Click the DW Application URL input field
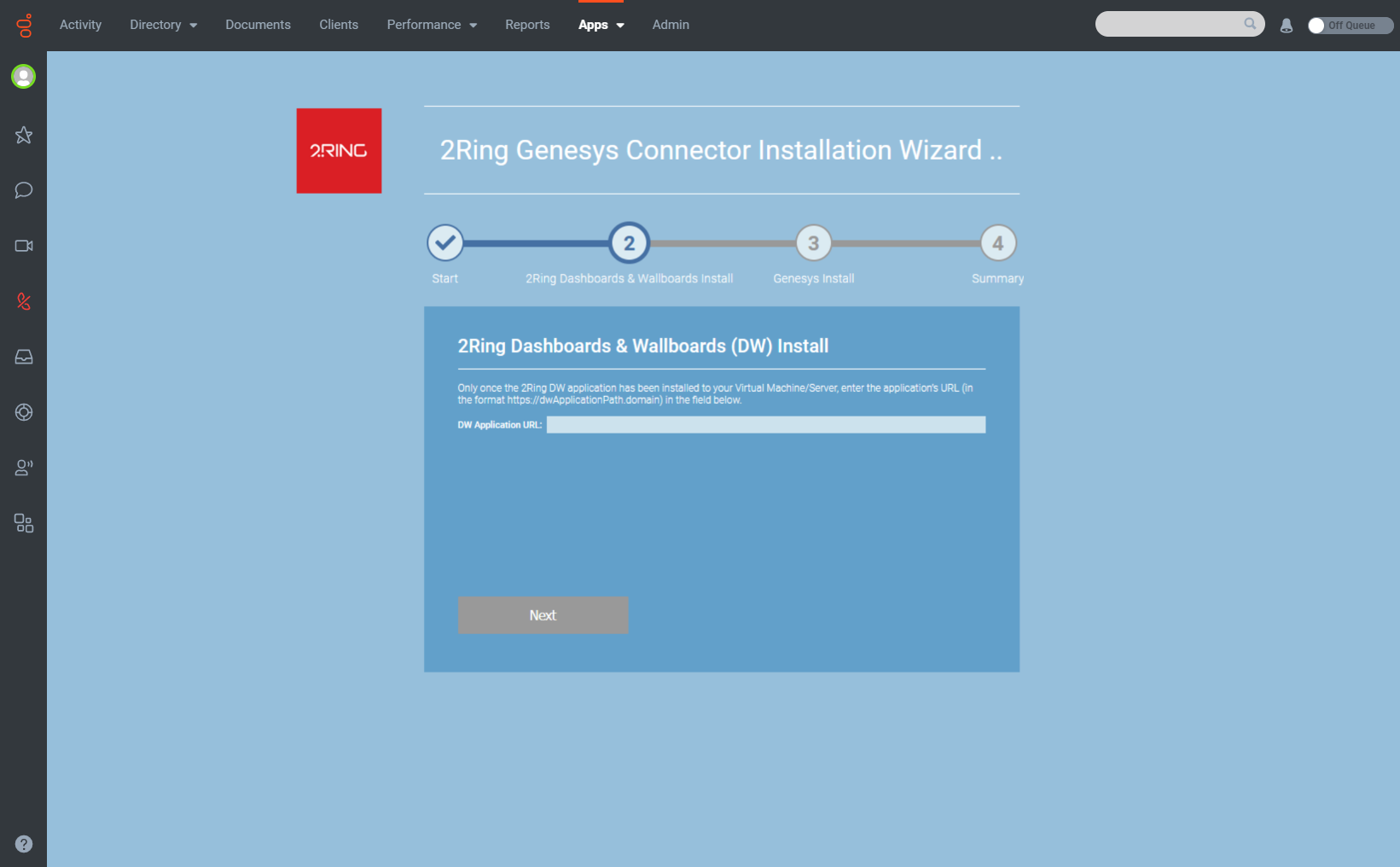The width and height of the screenshot is (1400, 867). pos(765,424)
